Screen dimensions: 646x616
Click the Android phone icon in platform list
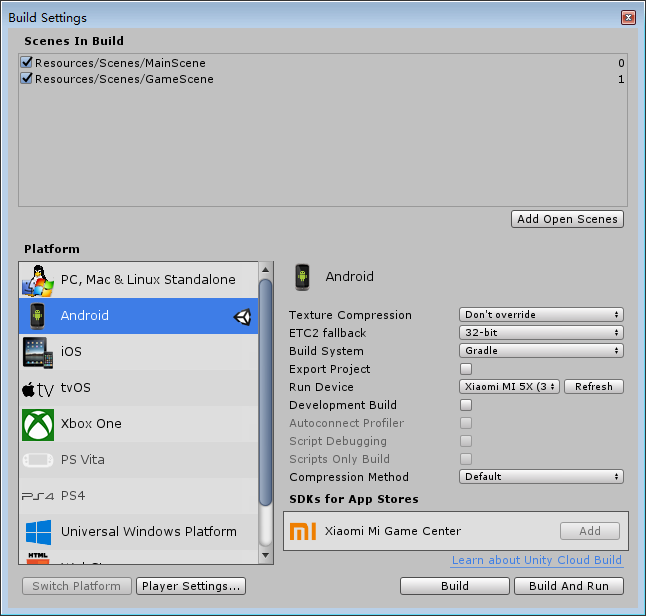tap(37, 316)
